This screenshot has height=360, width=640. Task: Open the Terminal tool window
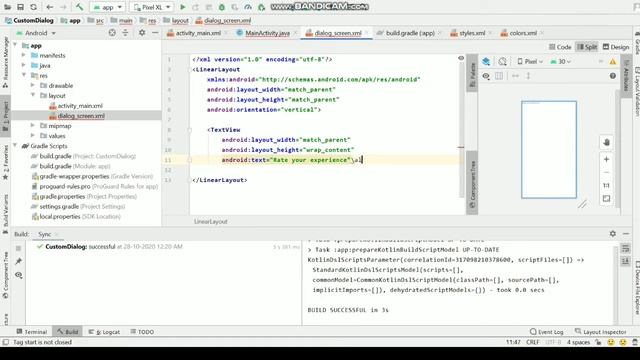[32, 332]
